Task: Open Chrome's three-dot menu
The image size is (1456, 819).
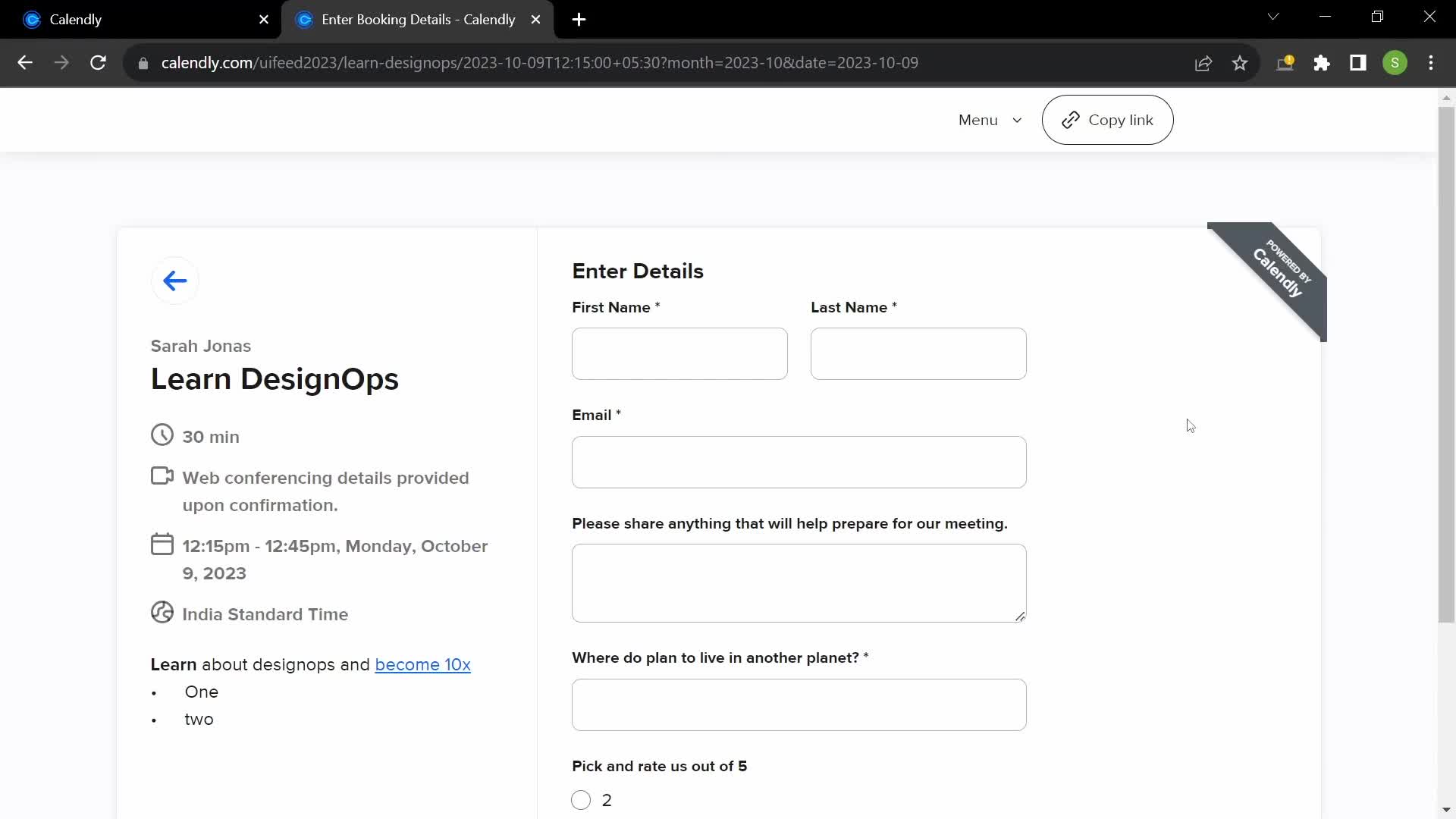Action: 1431,63
